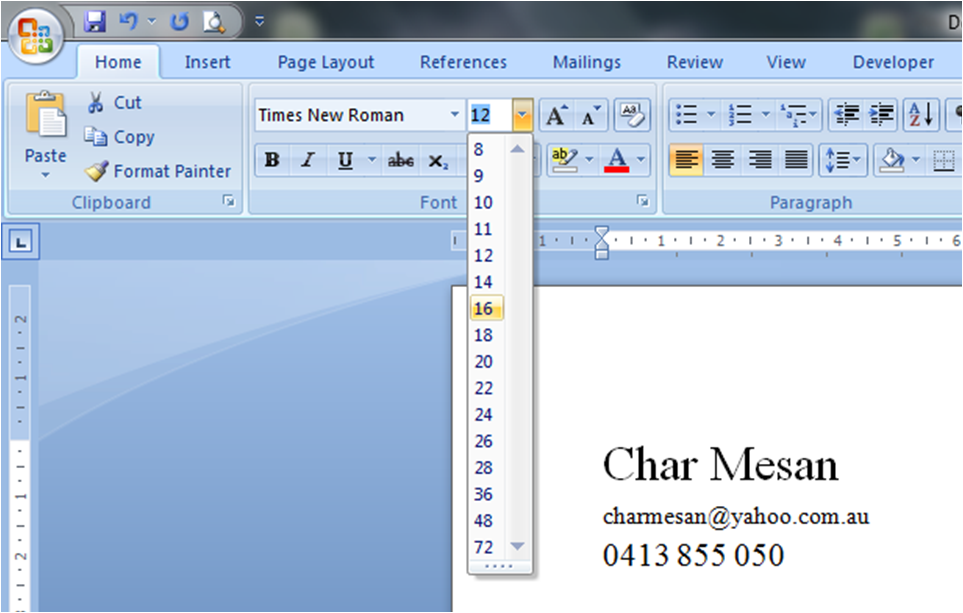Open Print Preview from Quick Access toolbar
Viewport: 963px width, 613px height.
pos(214,22)
